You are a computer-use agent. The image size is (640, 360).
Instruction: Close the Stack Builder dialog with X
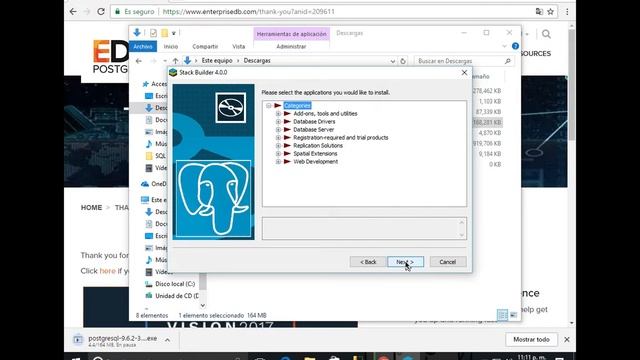(x=464, y=73)
